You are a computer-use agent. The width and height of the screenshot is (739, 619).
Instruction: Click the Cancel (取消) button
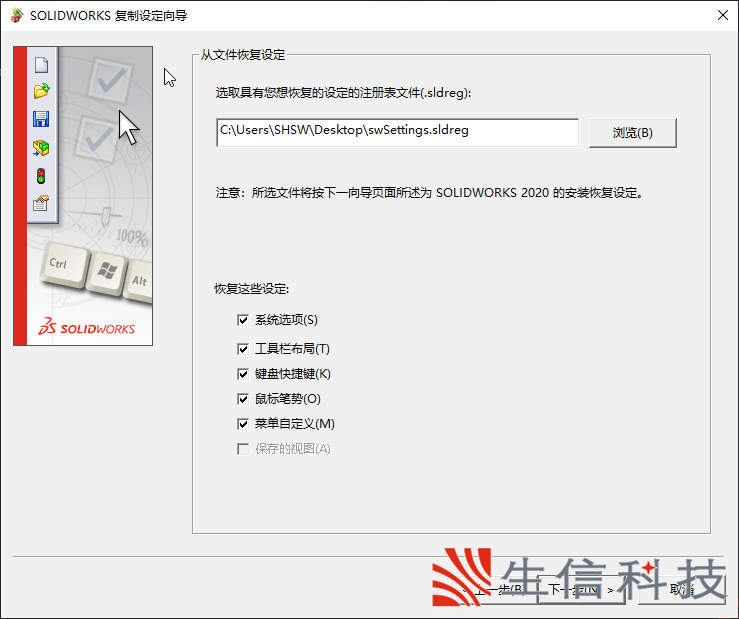tap(682, 589)
